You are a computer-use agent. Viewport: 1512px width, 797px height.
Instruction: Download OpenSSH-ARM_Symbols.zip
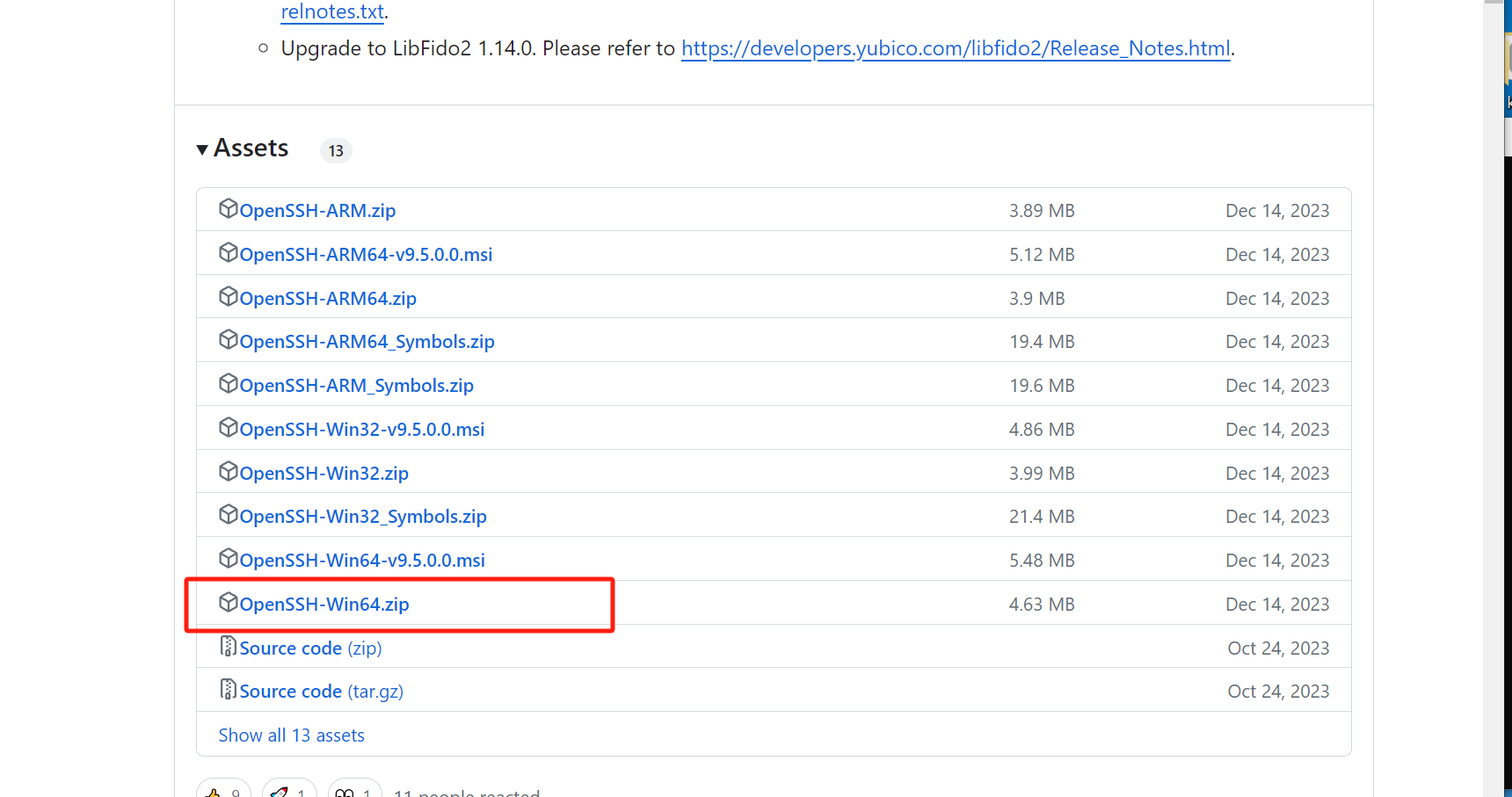[356, 386]
